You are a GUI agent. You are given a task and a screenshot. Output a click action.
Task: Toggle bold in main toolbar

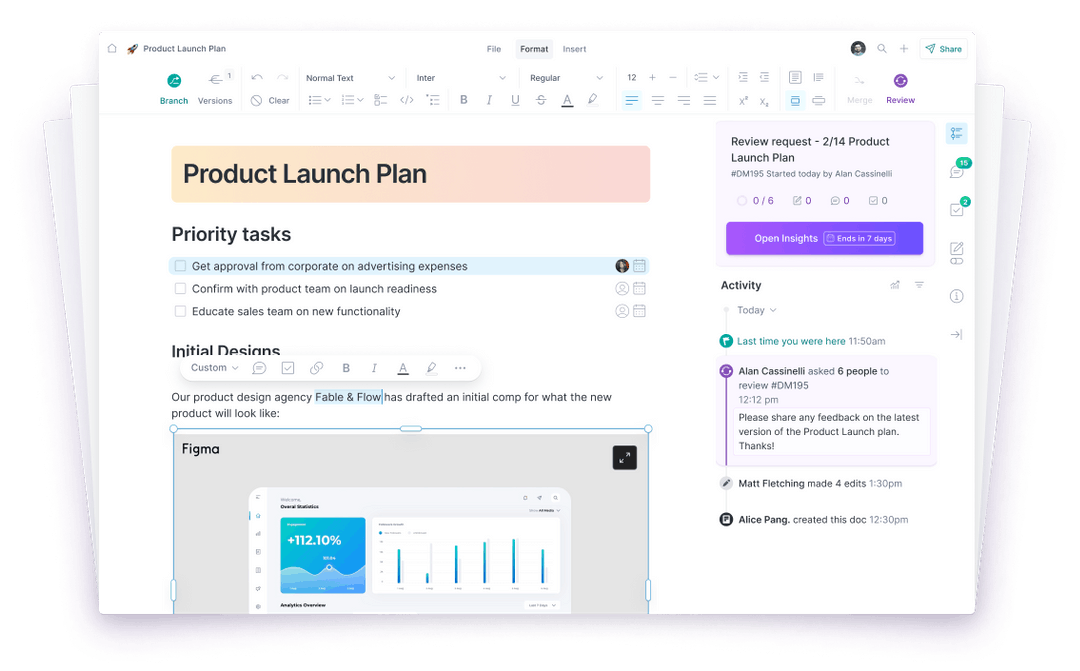(464, 100)
